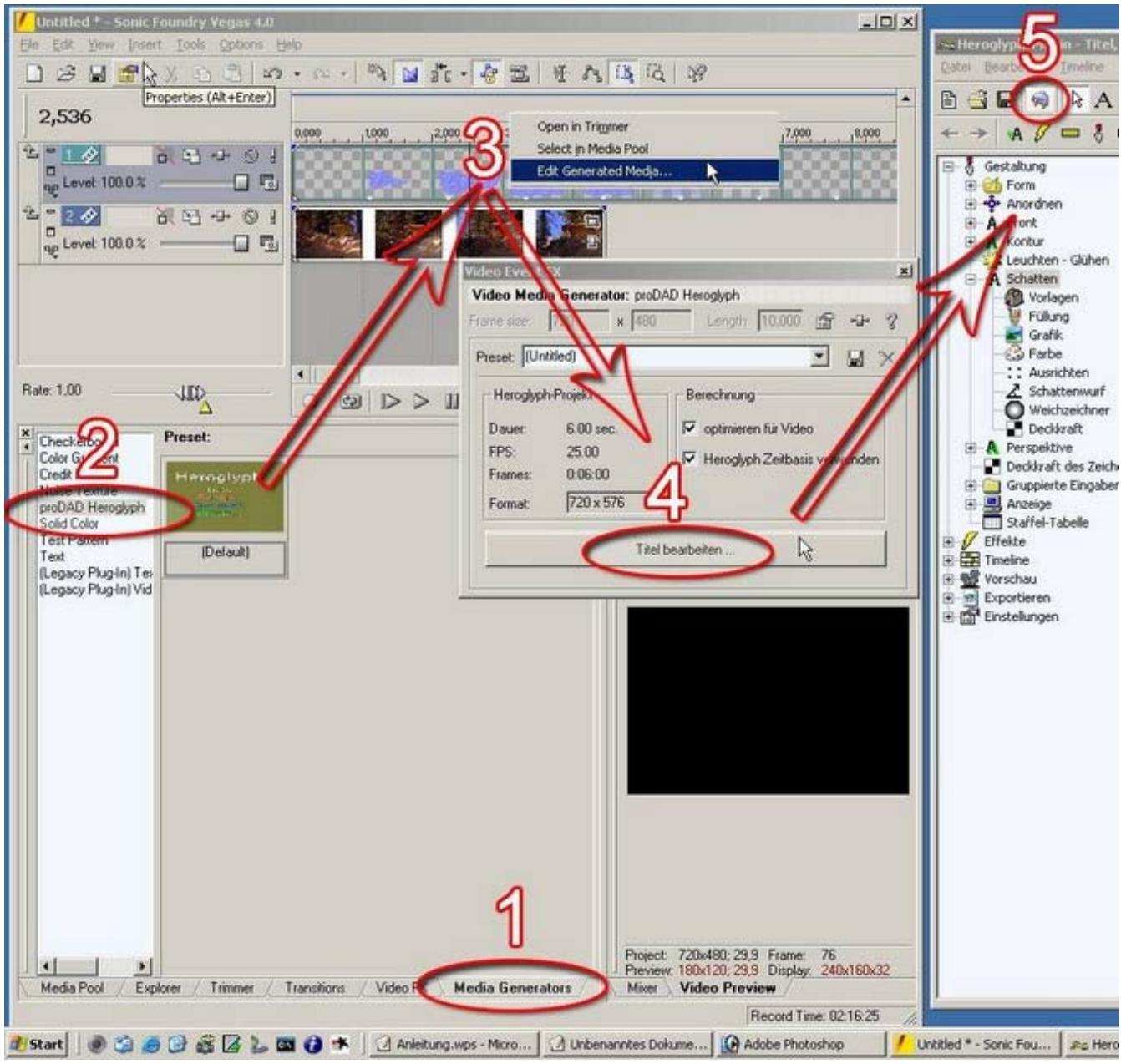Expand the Anordnen node in Heroglyph tree
The width and height of the screenshot is (1121, 1064).
(971, 204)
